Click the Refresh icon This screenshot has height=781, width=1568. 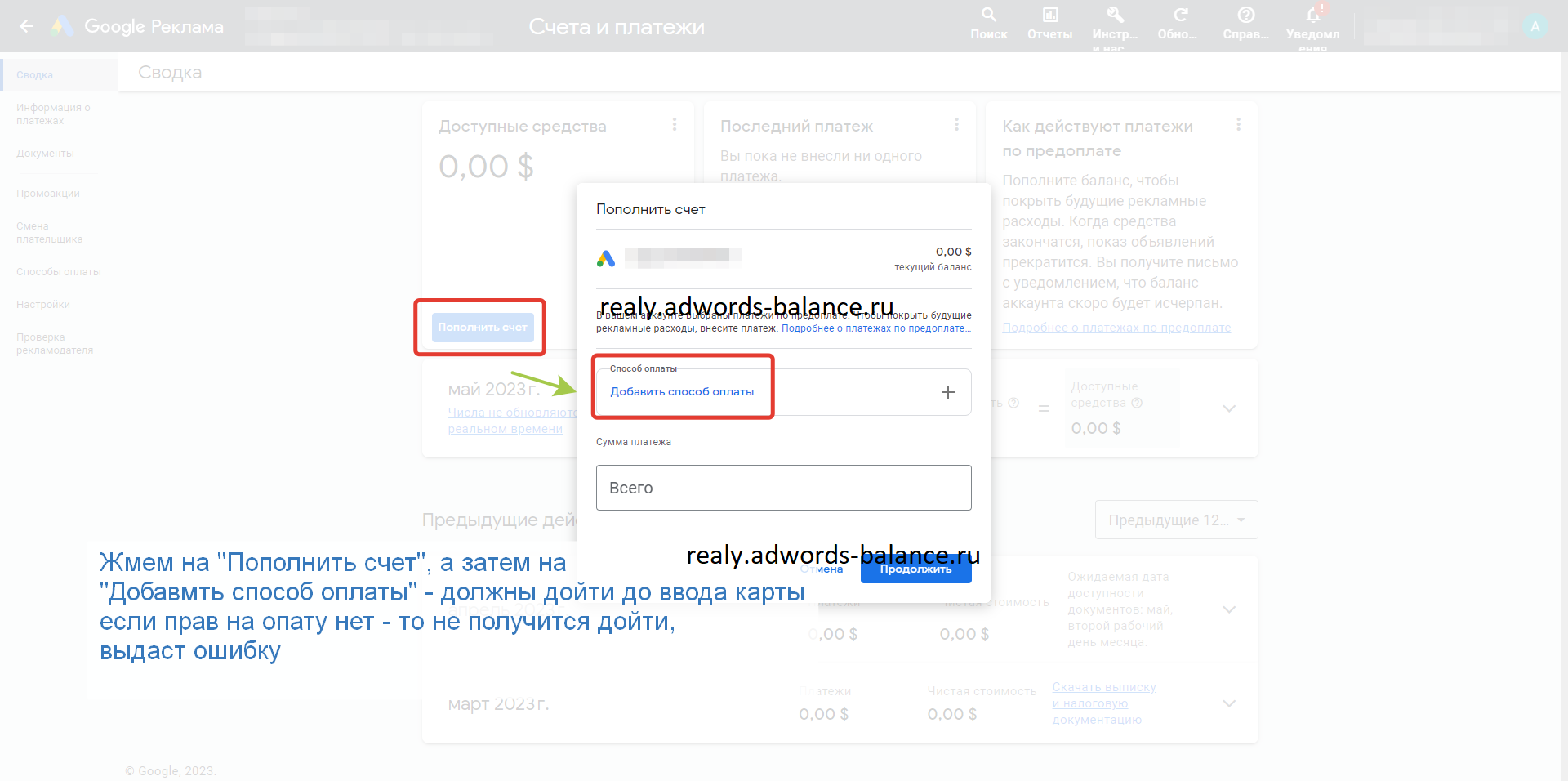coord(1180,16)
